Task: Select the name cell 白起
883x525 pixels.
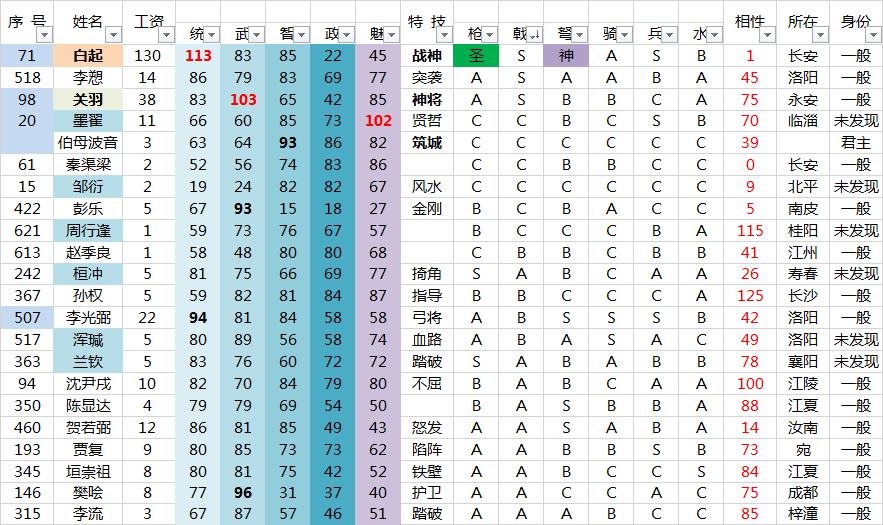Action: tap(88, 56)
